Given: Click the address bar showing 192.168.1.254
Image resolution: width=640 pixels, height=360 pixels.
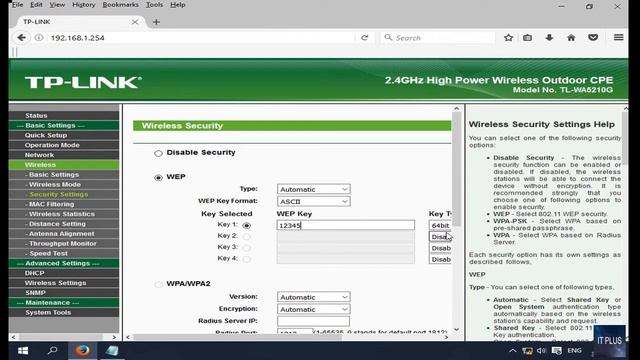Looking at the screenshot, I should tap(202, 38).
